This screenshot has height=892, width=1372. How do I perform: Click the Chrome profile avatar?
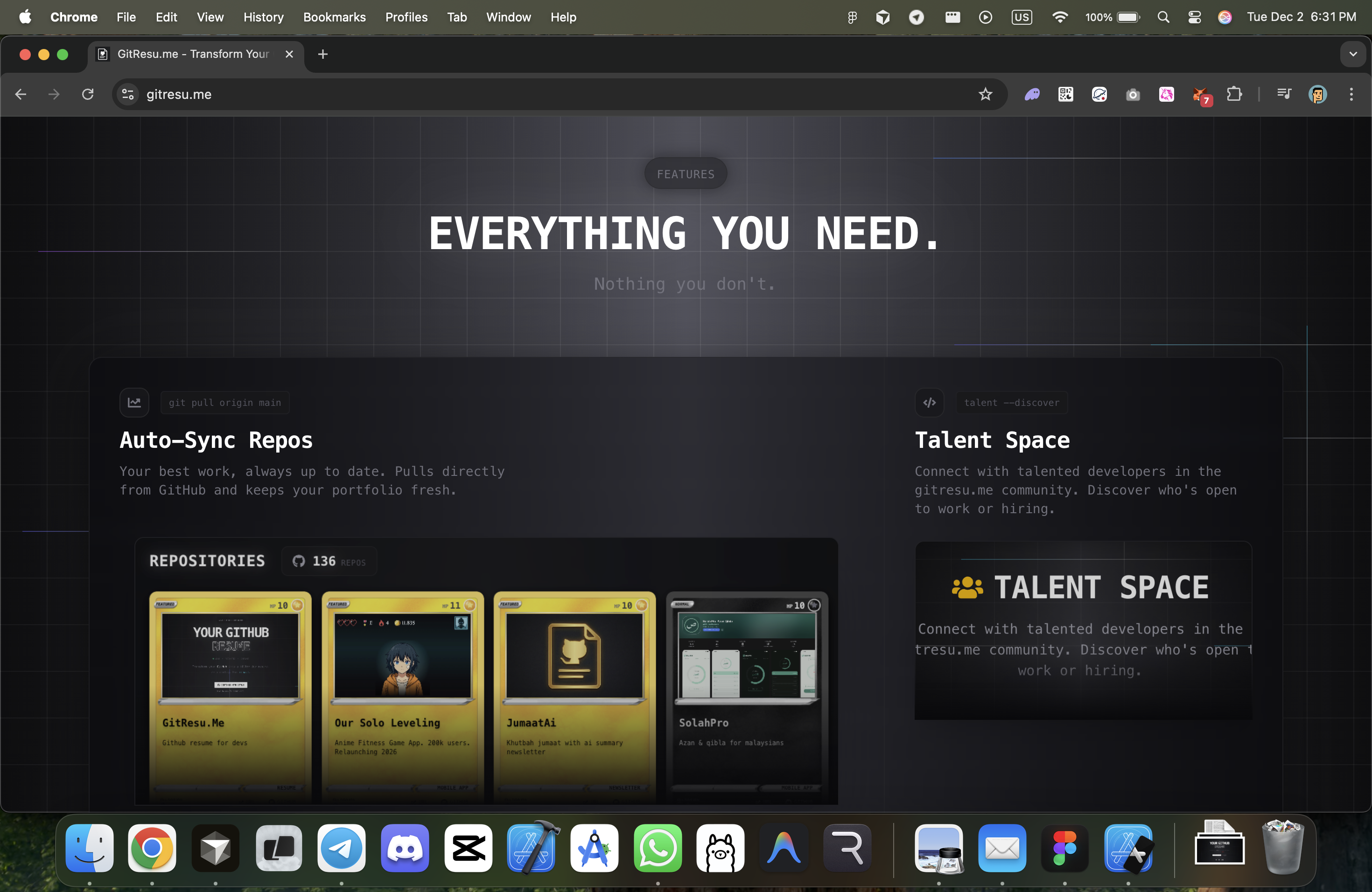(1318, 95)
